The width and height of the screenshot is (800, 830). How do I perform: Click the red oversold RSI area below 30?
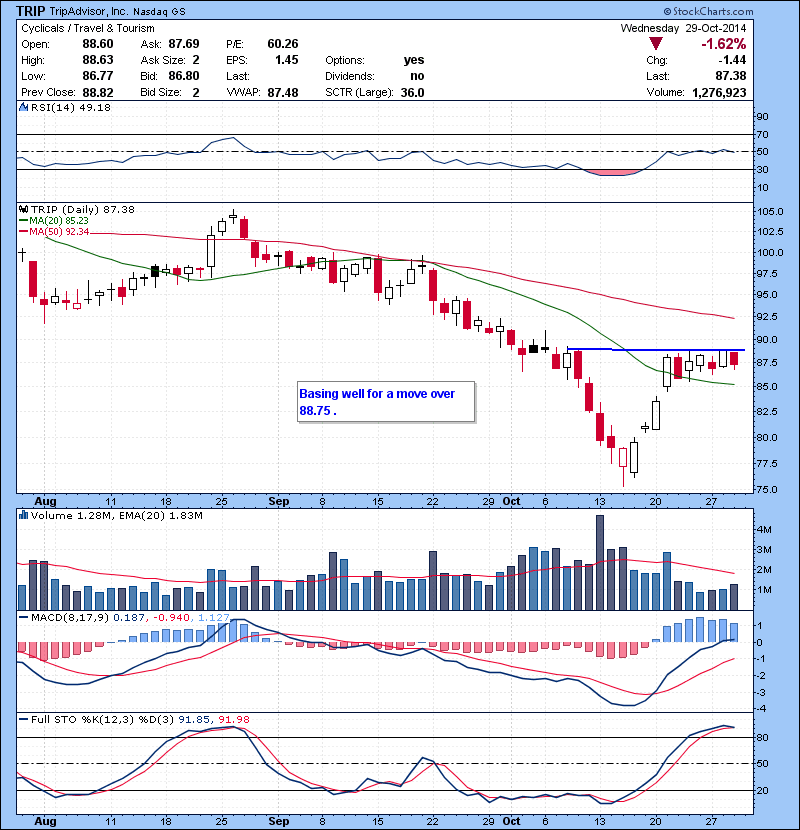click(614, 172)
